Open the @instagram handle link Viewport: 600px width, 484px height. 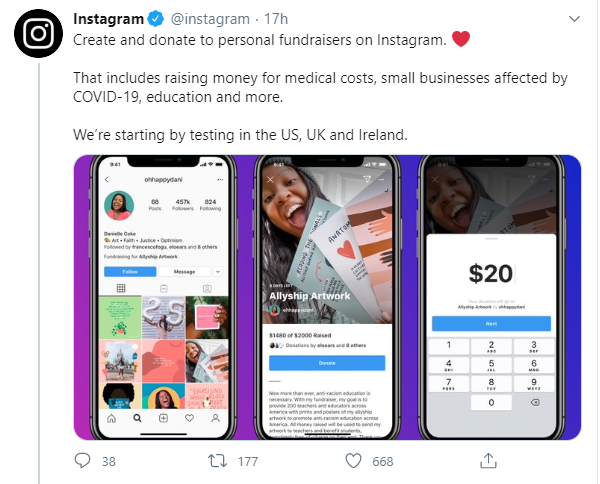pos(210,19)
